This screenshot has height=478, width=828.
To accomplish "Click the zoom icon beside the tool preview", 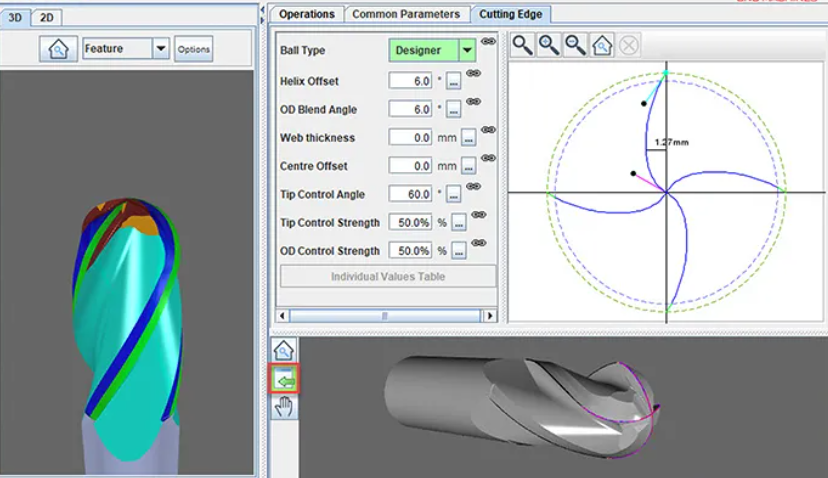I will tap(285, 351).
